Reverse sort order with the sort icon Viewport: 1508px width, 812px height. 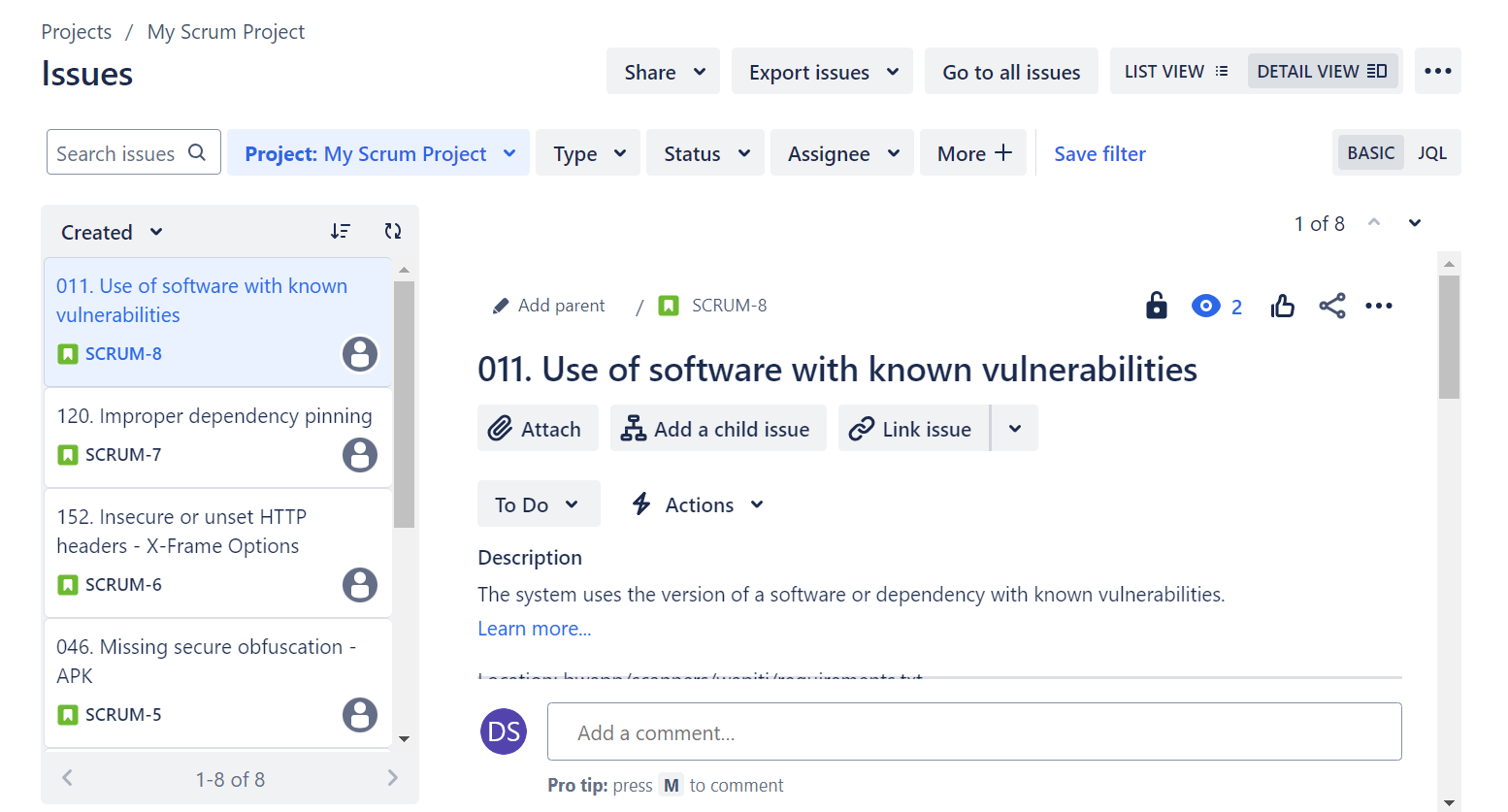[341, 231]
